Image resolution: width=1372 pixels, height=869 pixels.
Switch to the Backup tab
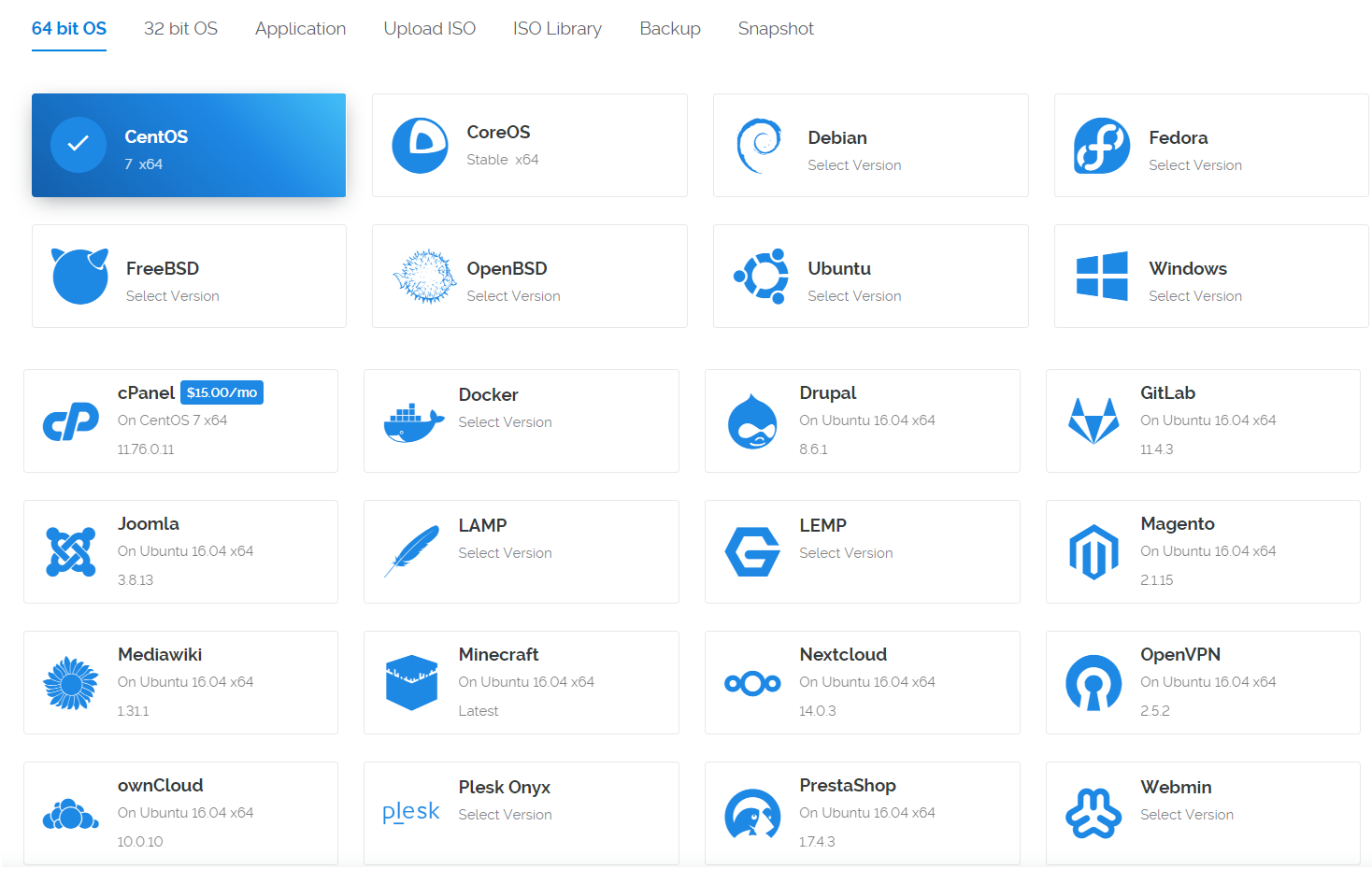[670, 29]
